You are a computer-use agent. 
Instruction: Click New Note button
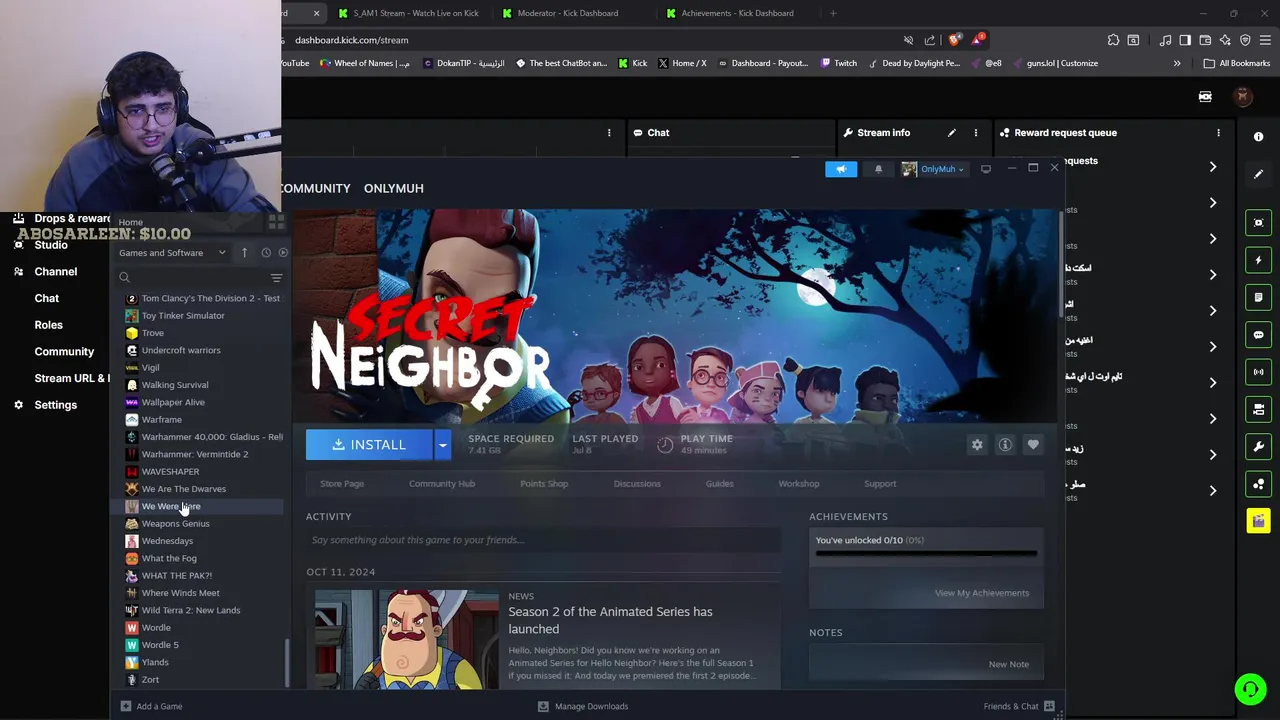click(1008, 664)
